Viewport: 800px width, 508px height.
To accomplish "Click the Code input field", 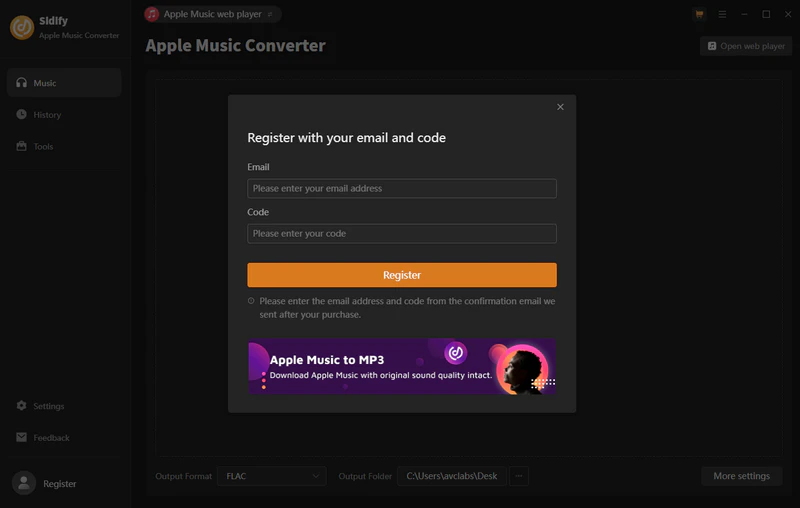I will (x=402, y=234).
